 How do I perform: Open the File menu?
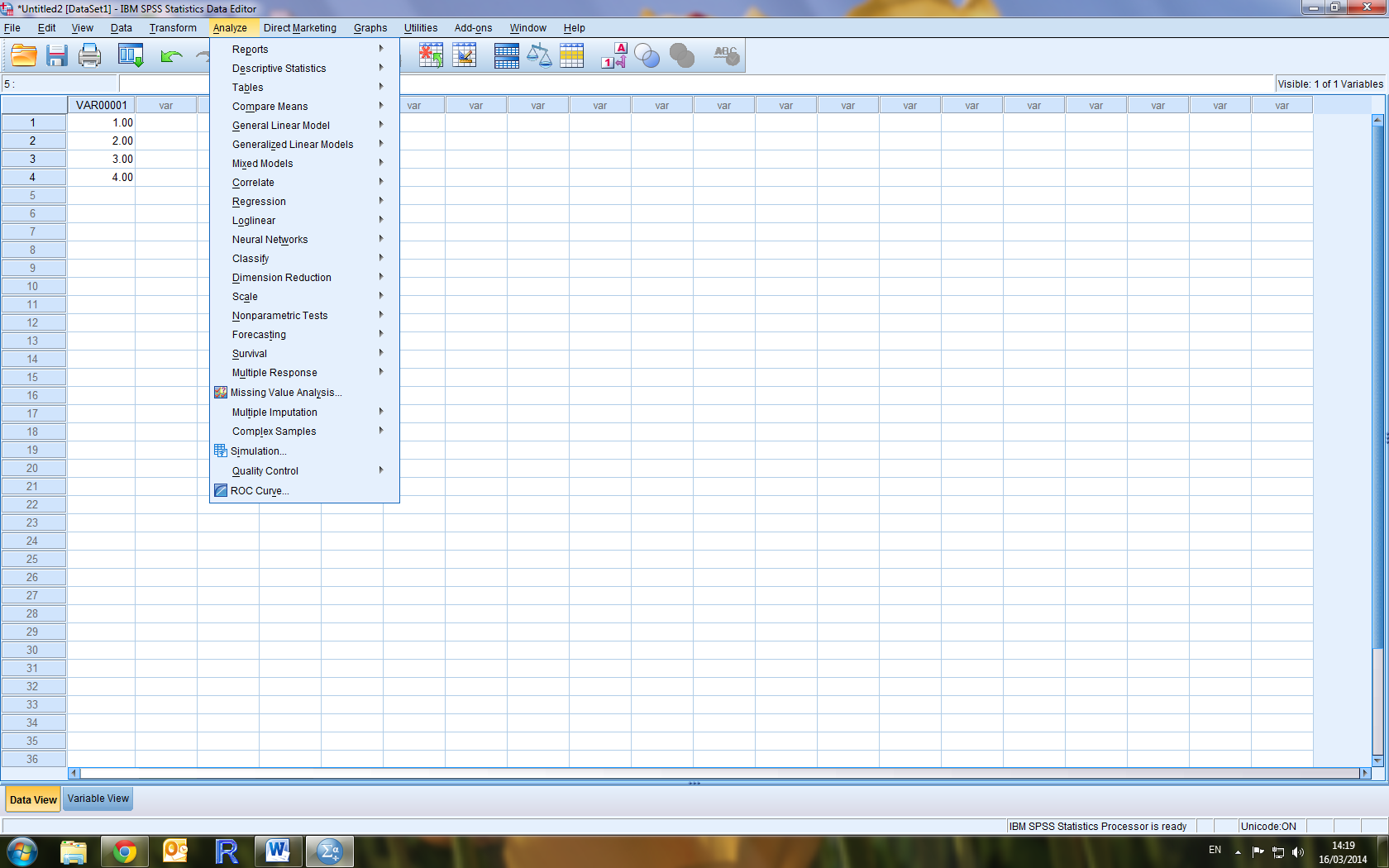coord(12,28)
